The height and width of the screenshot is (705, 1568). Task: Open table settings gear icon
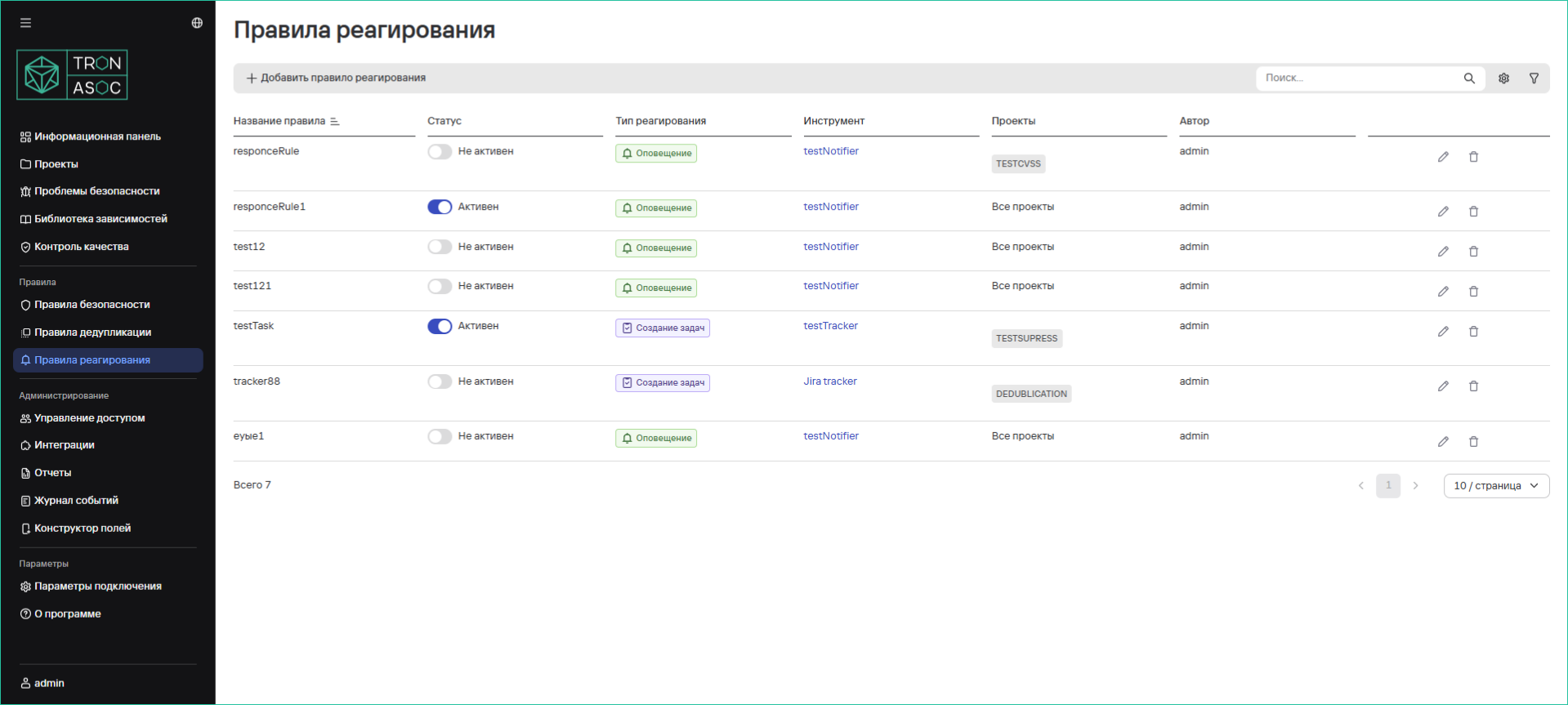pyautogui.click(x=1503, y=78)
